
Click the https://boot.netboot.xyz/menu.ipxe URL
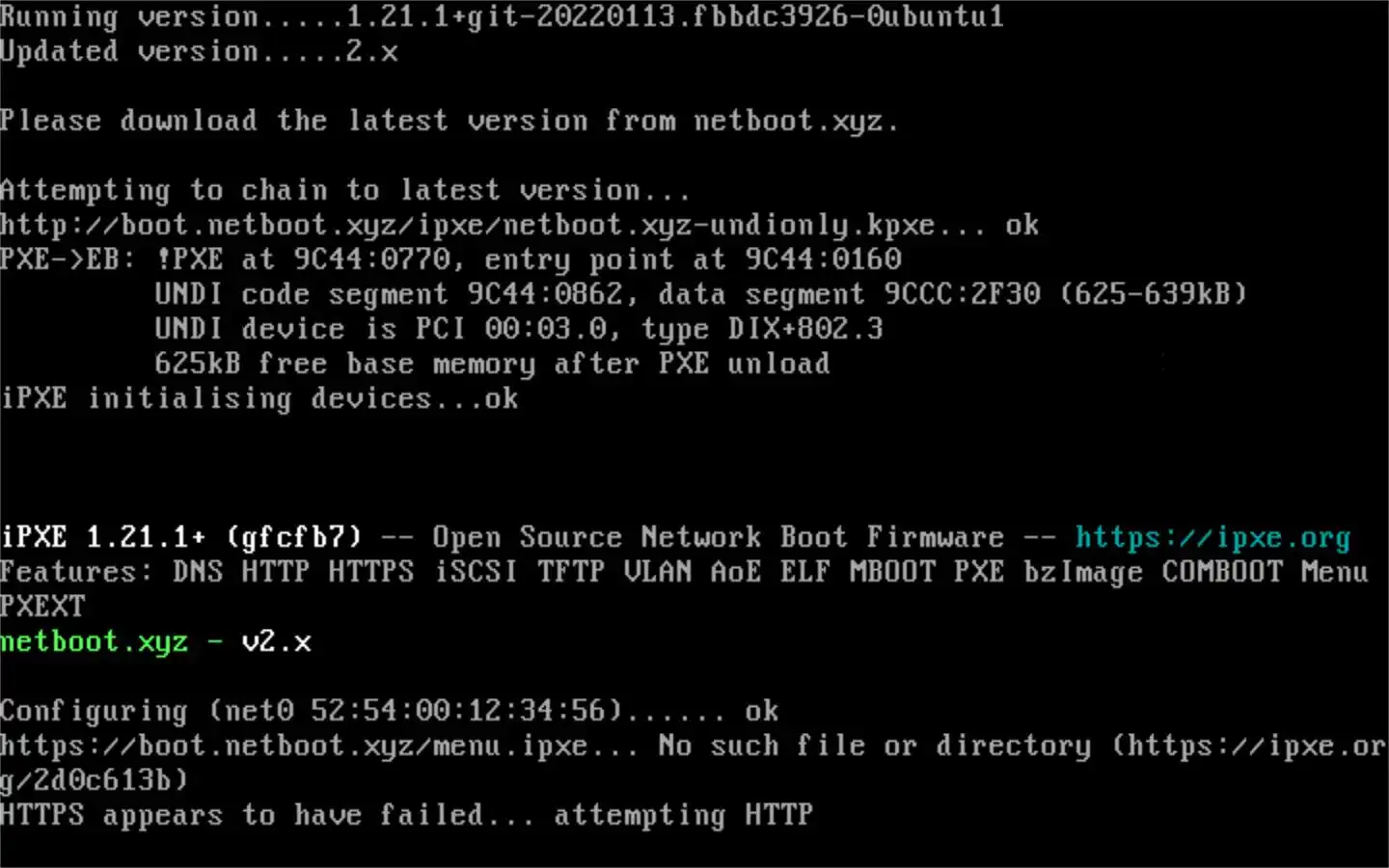point(293,746)
